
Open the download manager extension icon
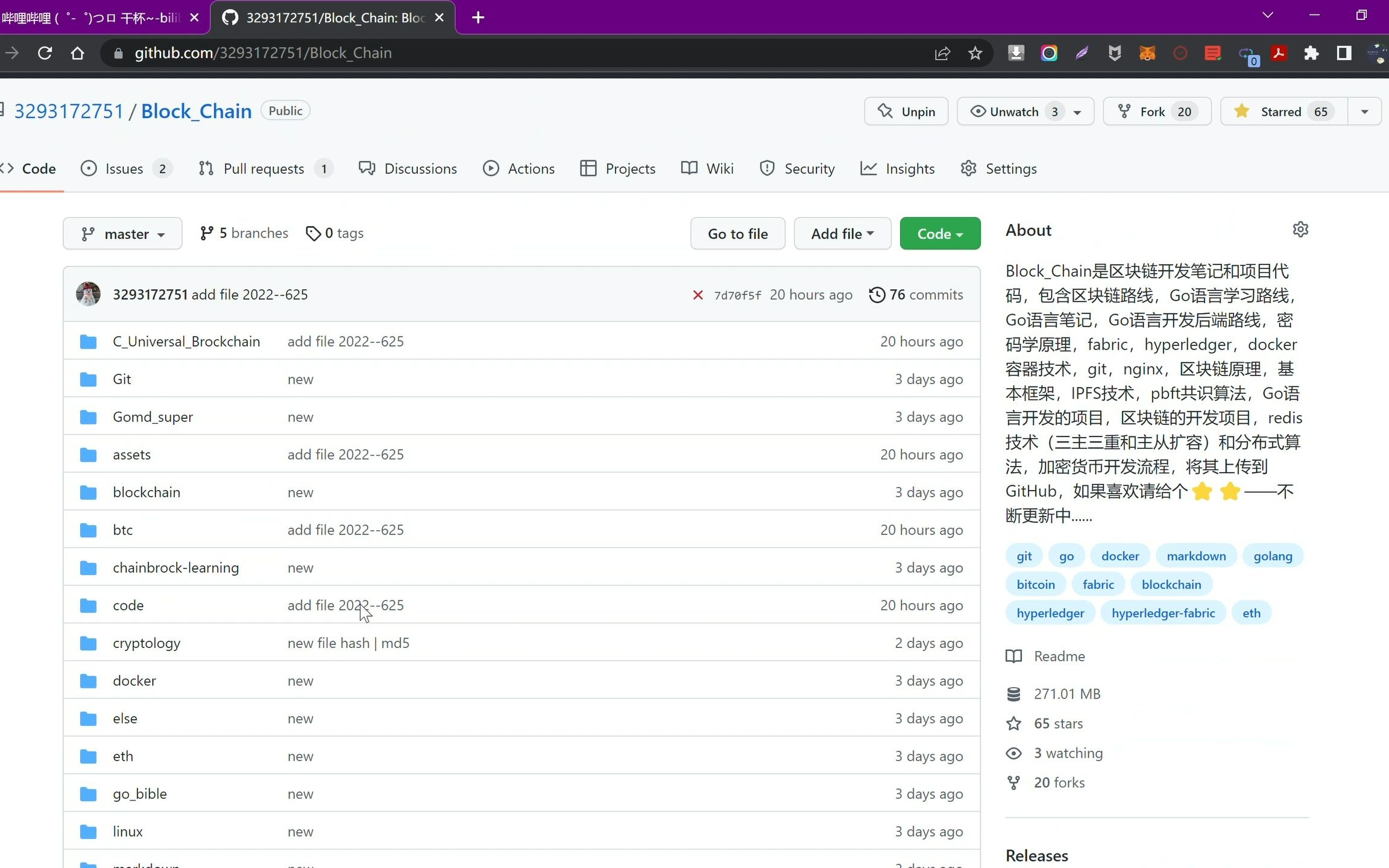pos(1016,53)
